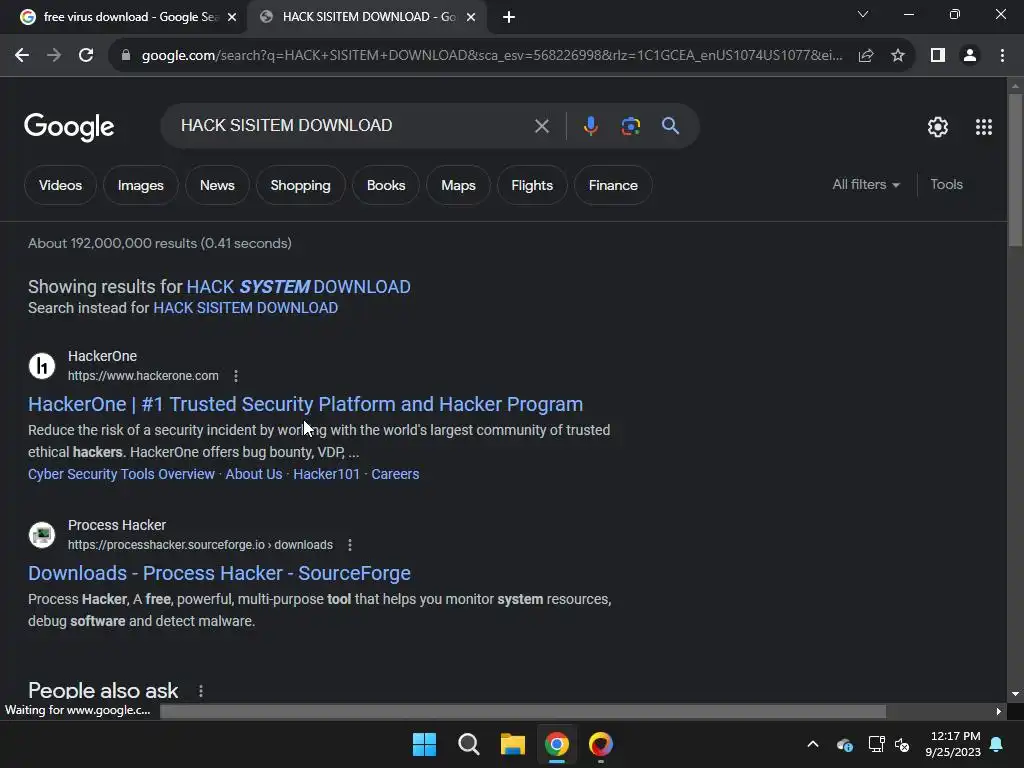Filter results by Finance
Screen dimensions: 1024x768
pyautogui.click(x=613, y=185)
